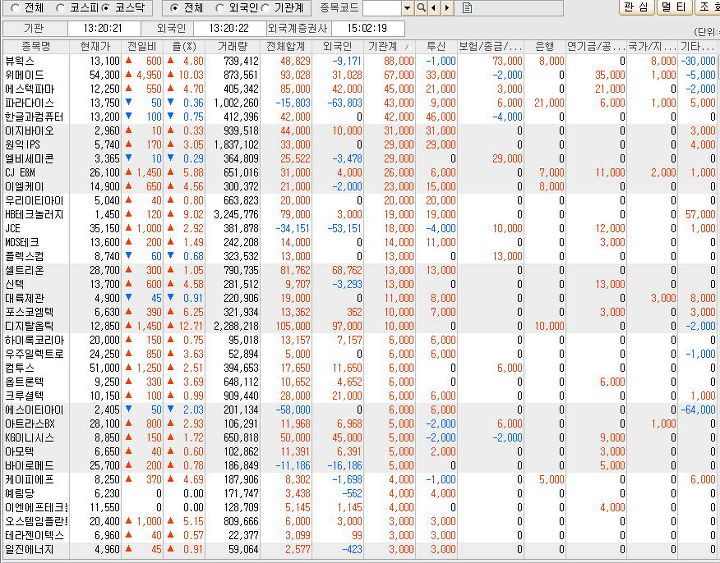720x563 pixels.
Task: Sort by the 국가/지 column header
Action: (652, 46)
